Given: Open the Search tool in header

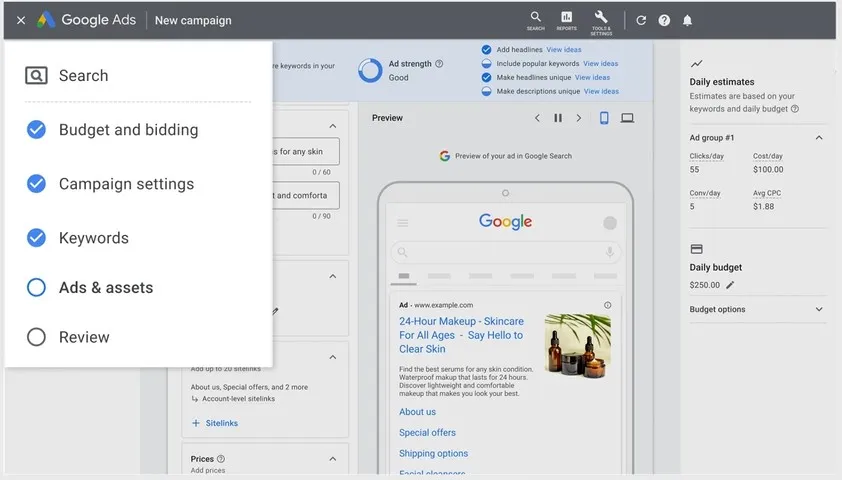Looking at the screenshot, I should 535,20.
